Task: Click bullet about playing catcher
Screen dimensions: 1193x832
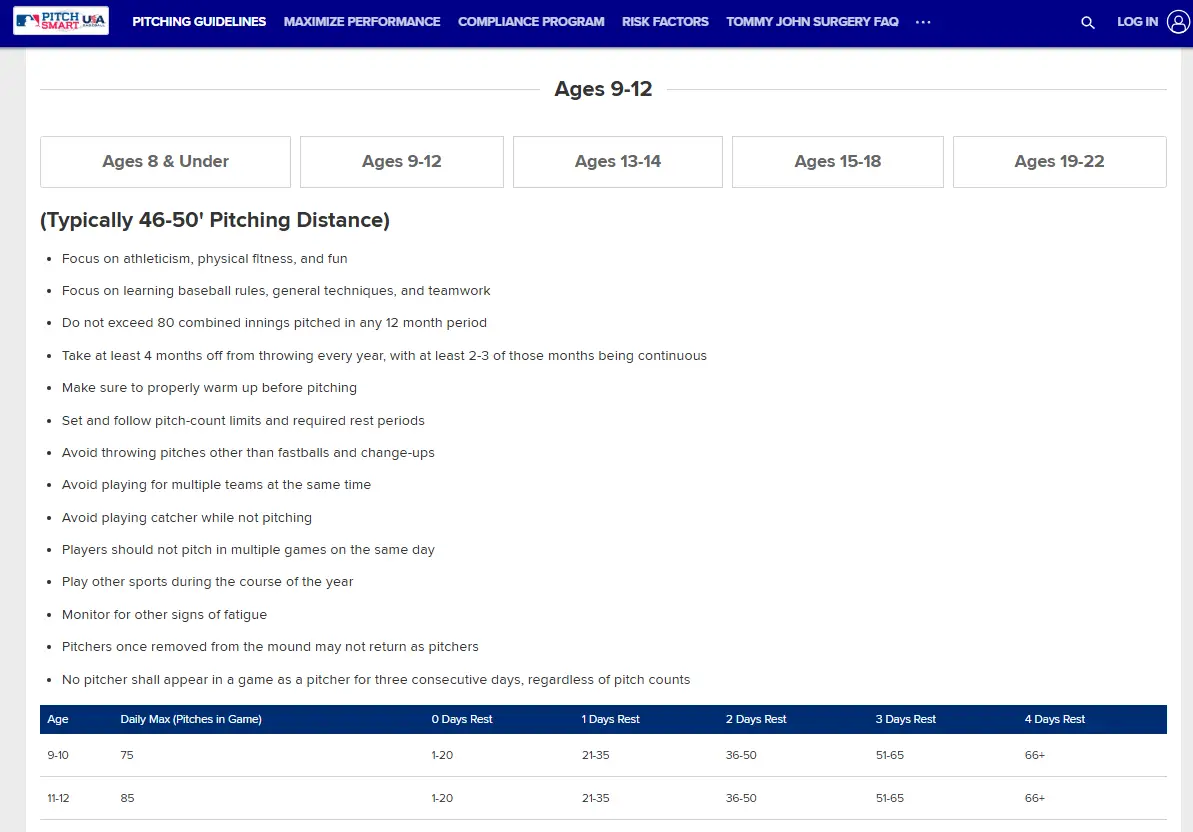Action: tap(186, 518)
